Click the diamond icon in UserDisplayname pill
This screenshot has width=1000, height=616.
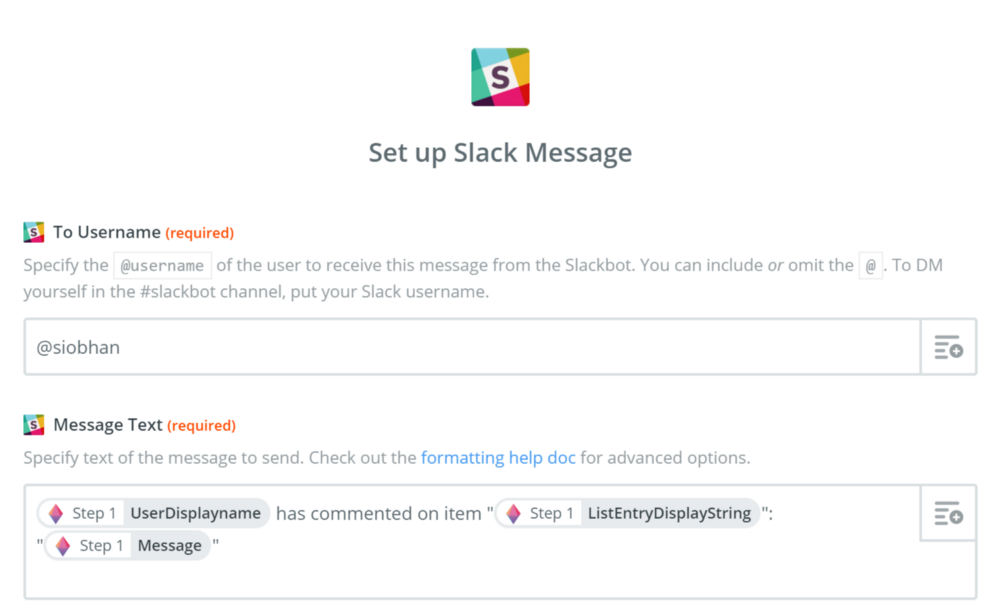tap(56, 513)
